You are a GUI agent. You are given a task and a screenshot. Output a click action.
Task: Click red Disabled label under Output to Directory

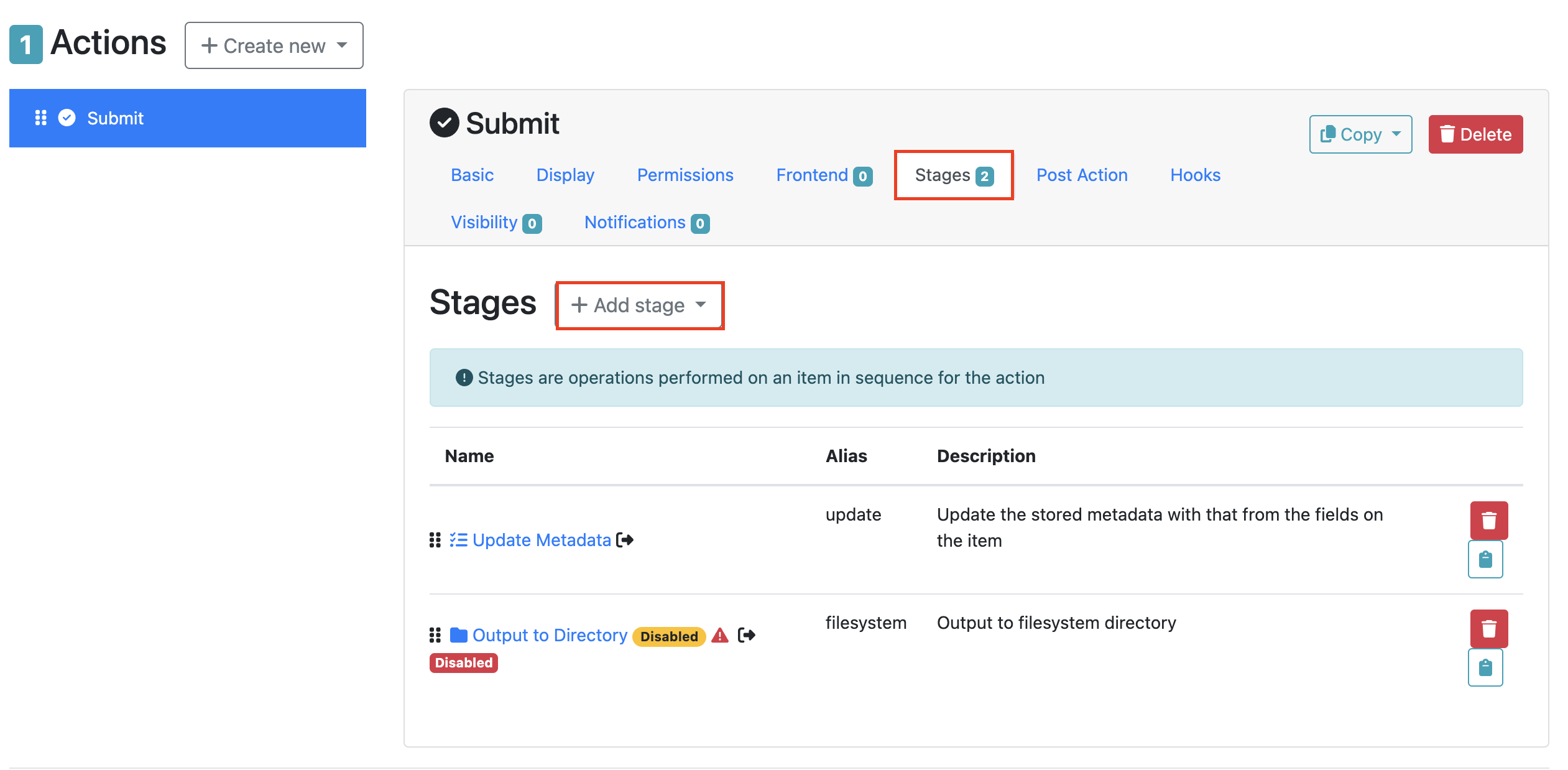pos(463,662)
